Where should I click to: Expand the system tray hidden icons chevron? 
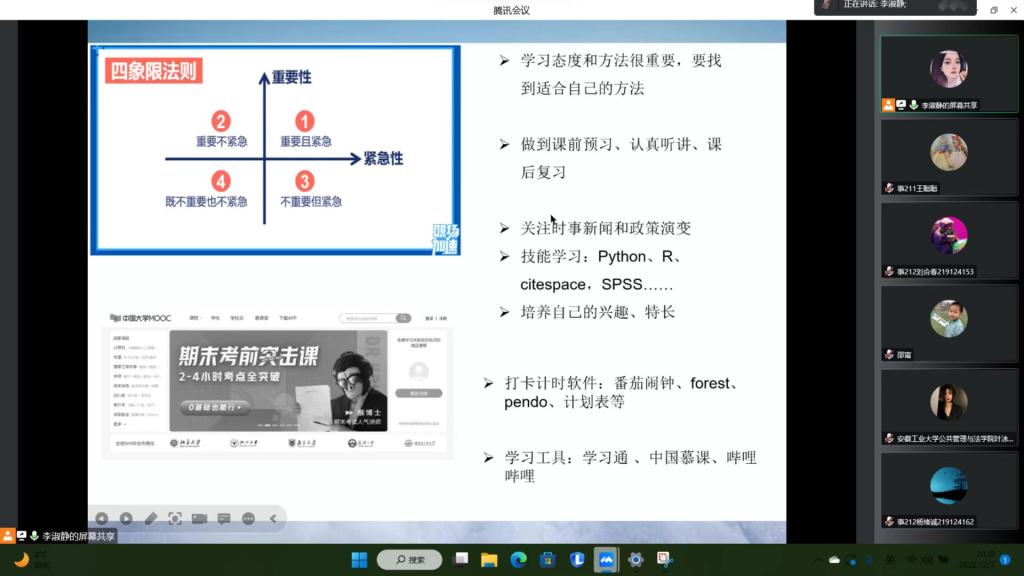[817, 560]
